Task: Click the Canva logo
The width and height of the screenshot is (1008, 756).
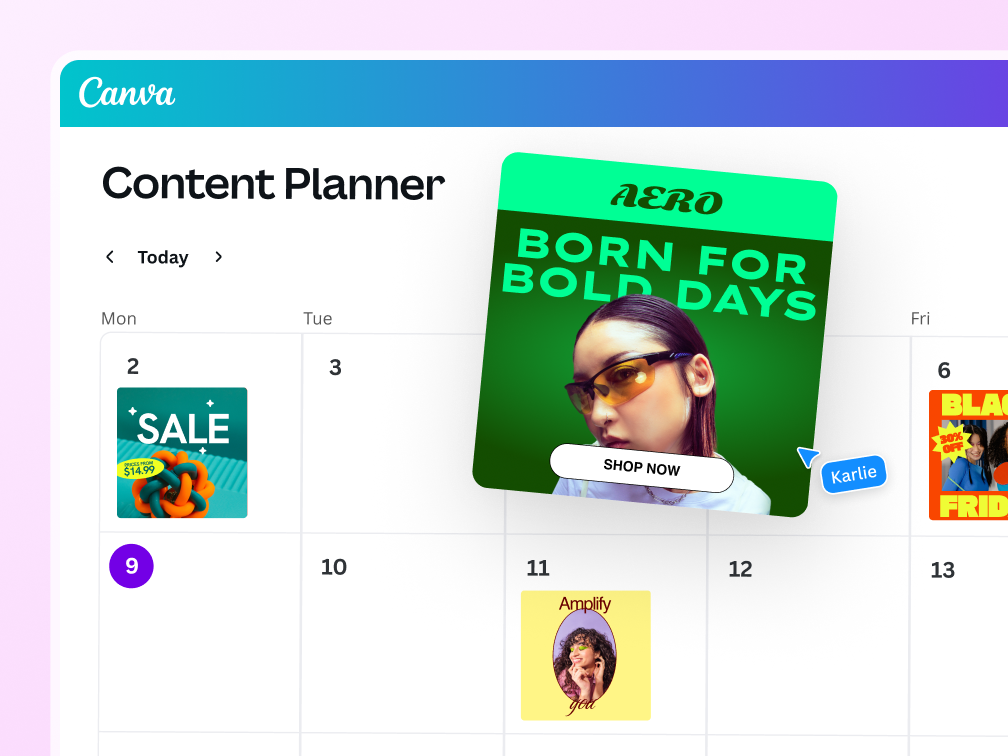Action: tap(127, 93)
